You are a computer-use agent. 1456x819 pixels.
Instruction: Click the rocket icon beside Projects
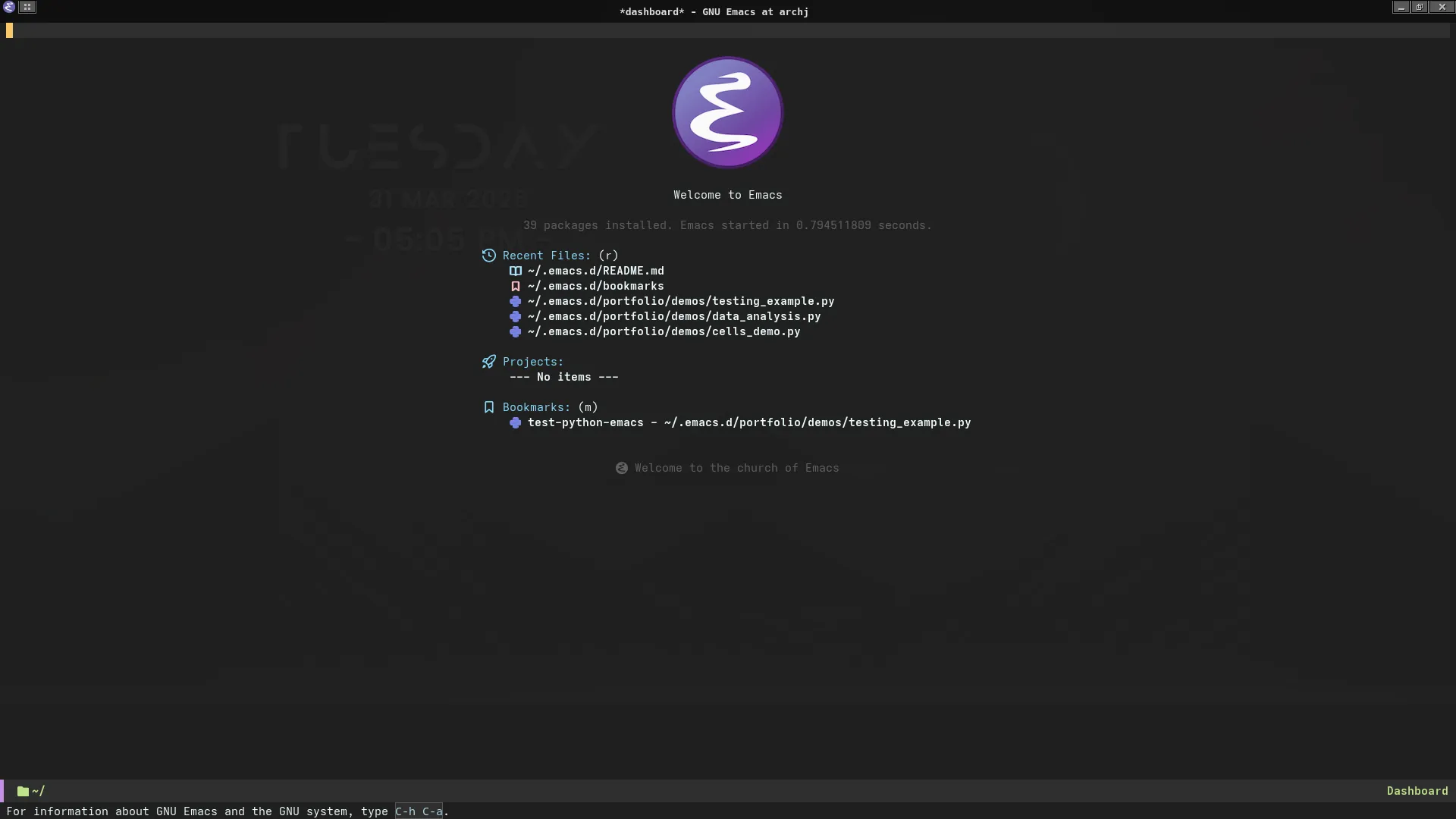pos(489,362)
